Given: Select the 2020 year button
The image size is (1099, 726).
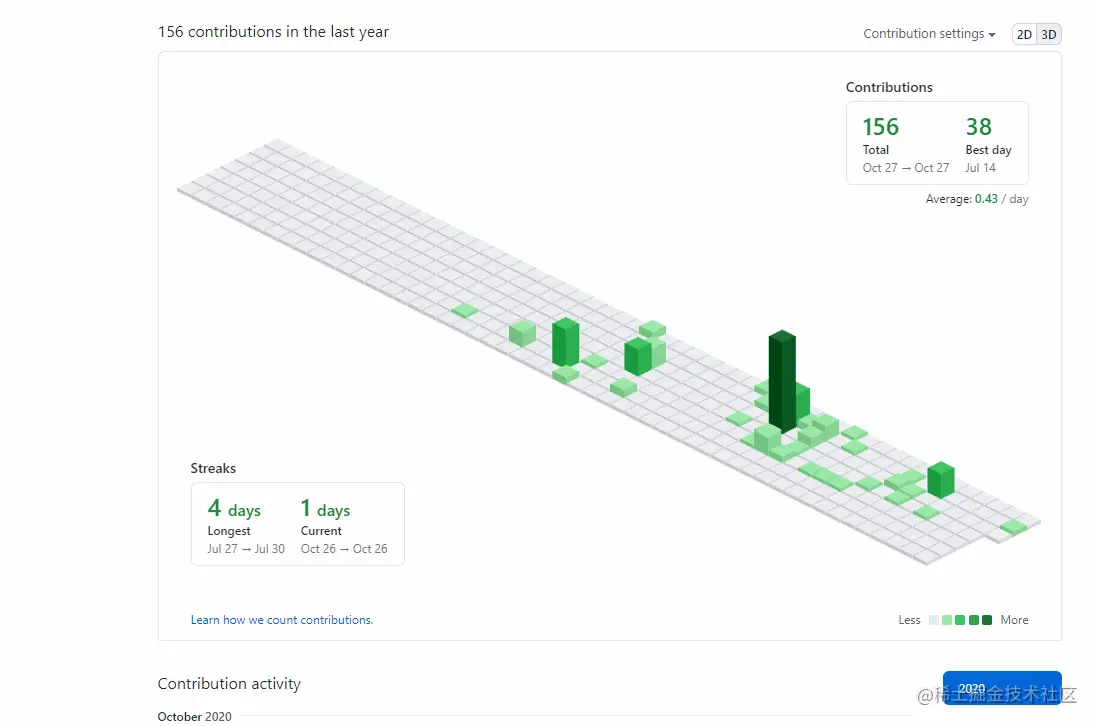Looking at the screenshot, I should click(1002, 688).
